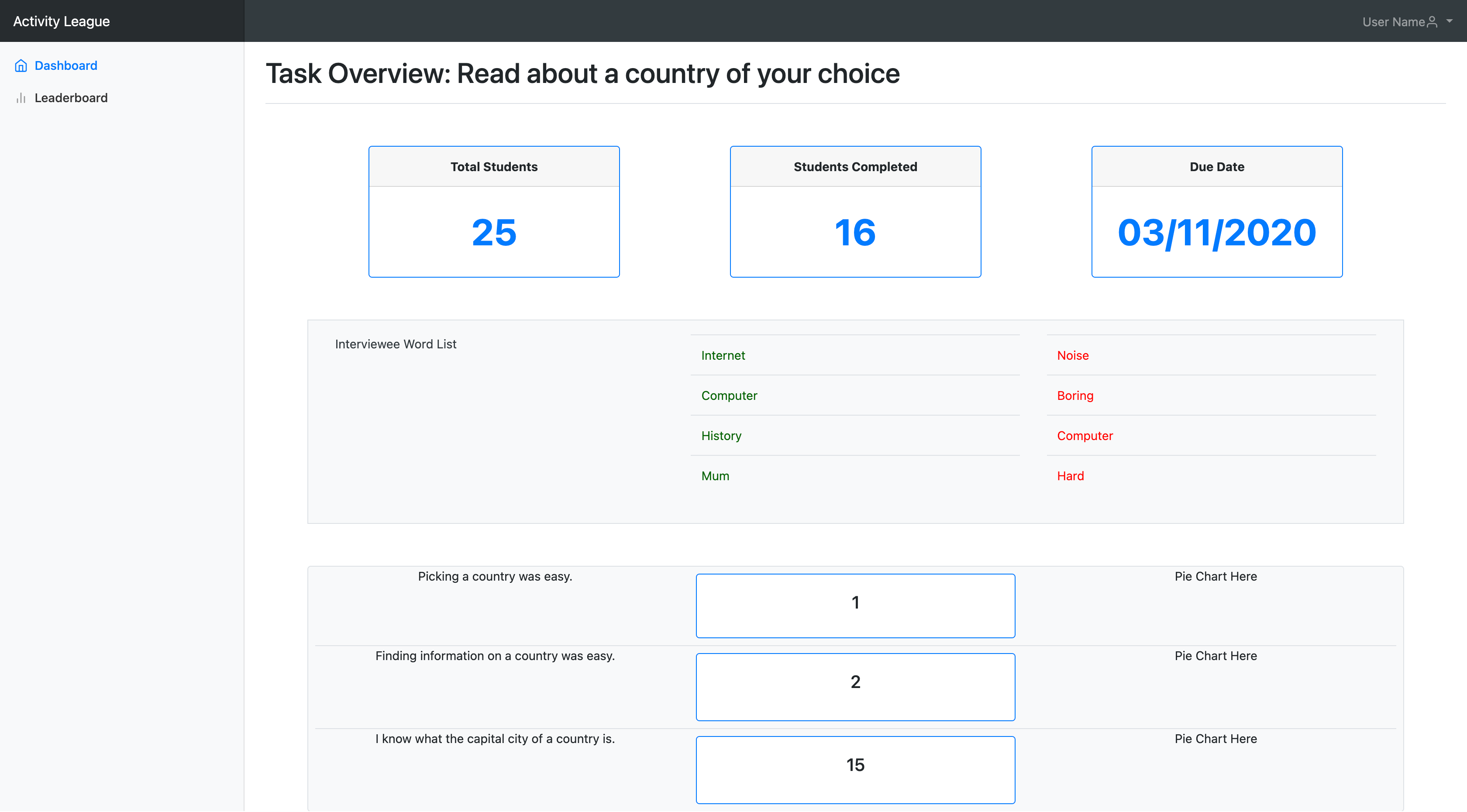Expand the pie chart for question 1
Viewport: 1467px width, 812px height.
[1216, 576]
